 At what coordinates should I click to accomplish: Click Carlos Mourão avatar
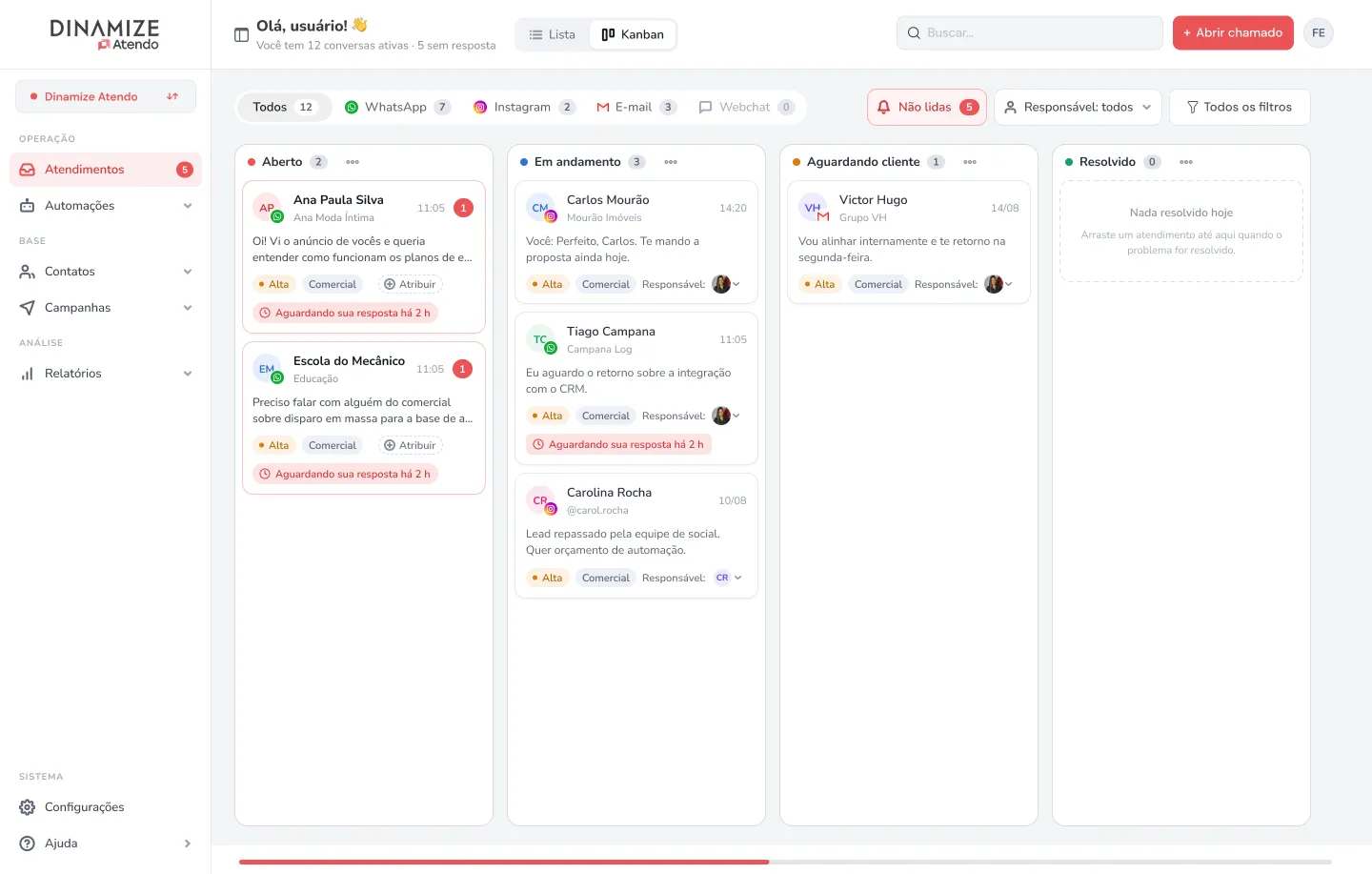coord(540,208)
